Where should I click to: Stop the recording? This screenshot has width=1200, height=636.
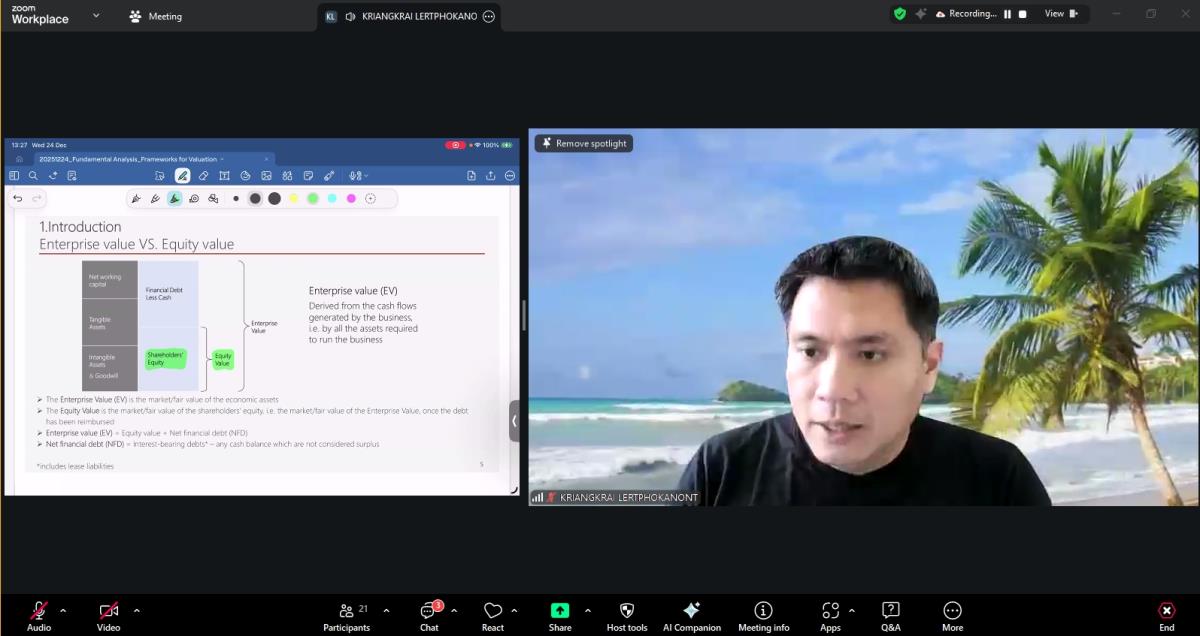pos(1023,14)
